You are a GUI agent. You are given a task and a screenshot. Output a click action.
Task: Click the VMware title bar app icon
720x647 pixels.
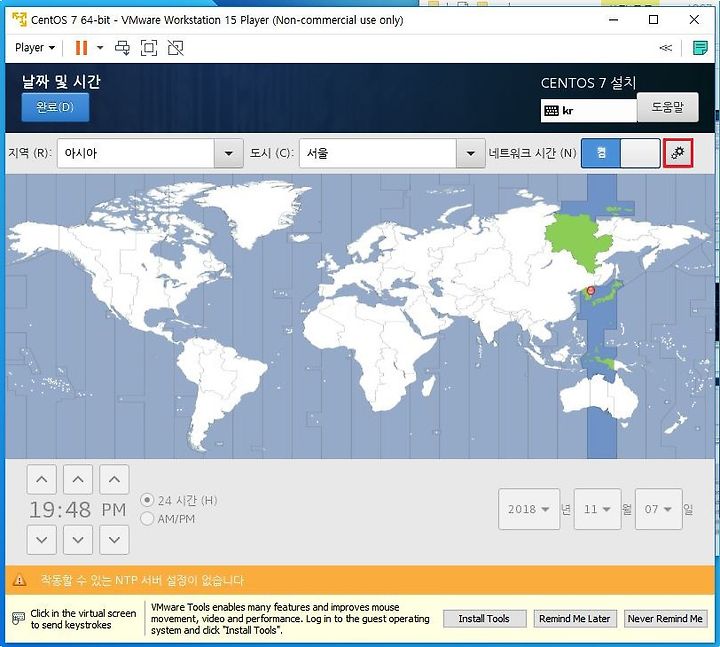click(19, 20)
